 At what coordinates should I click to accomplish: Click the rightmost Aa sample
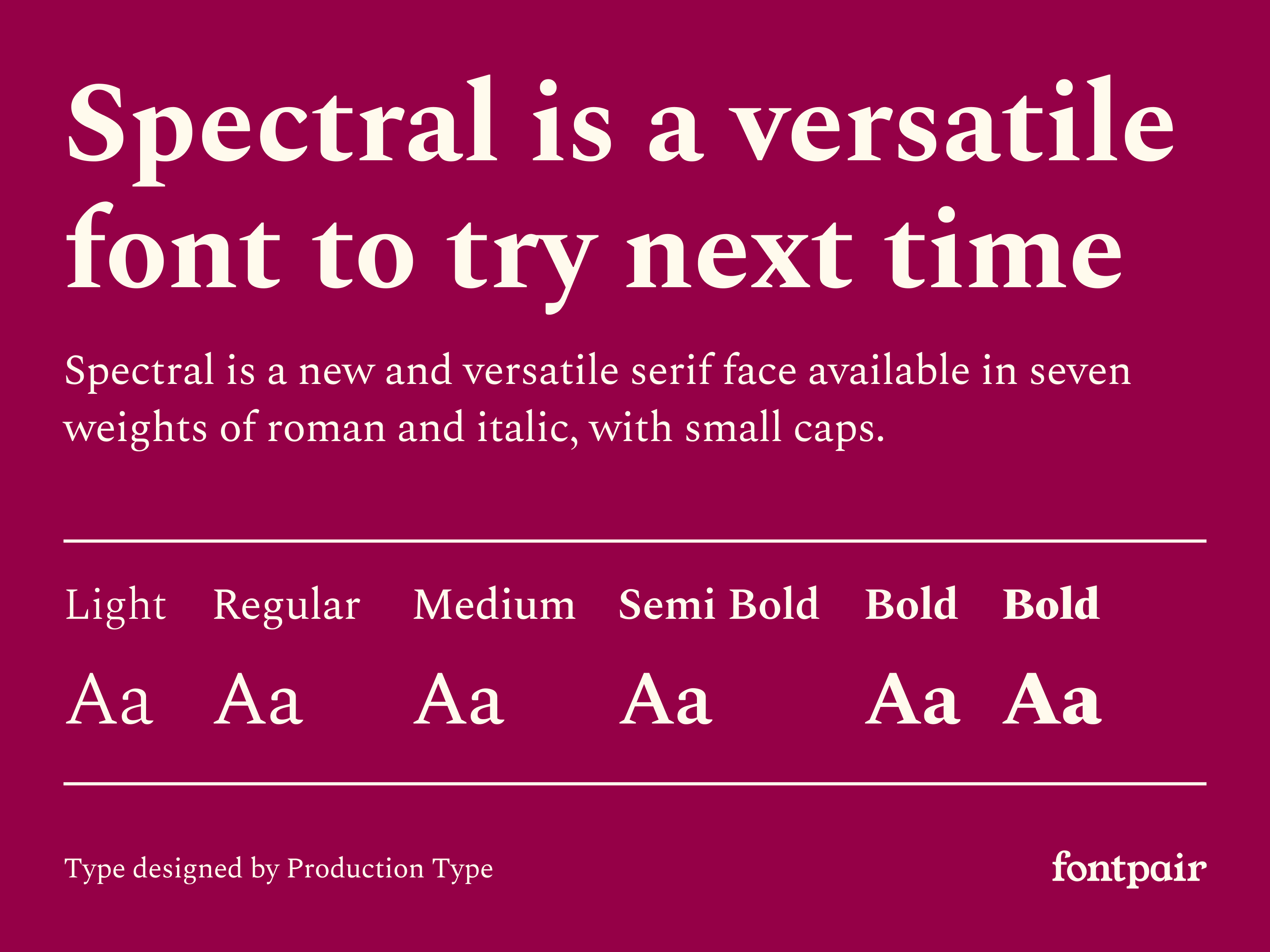coord(1052,700)
